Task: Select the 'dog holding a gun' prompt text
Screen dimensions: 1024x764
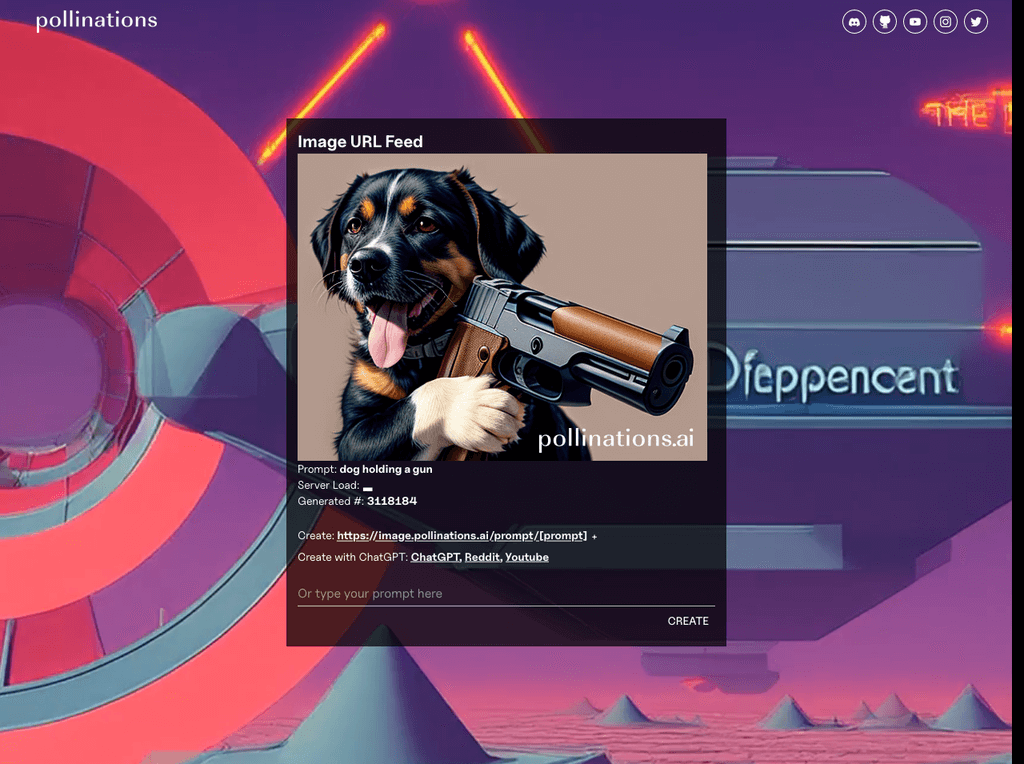Action: point(386,469)
